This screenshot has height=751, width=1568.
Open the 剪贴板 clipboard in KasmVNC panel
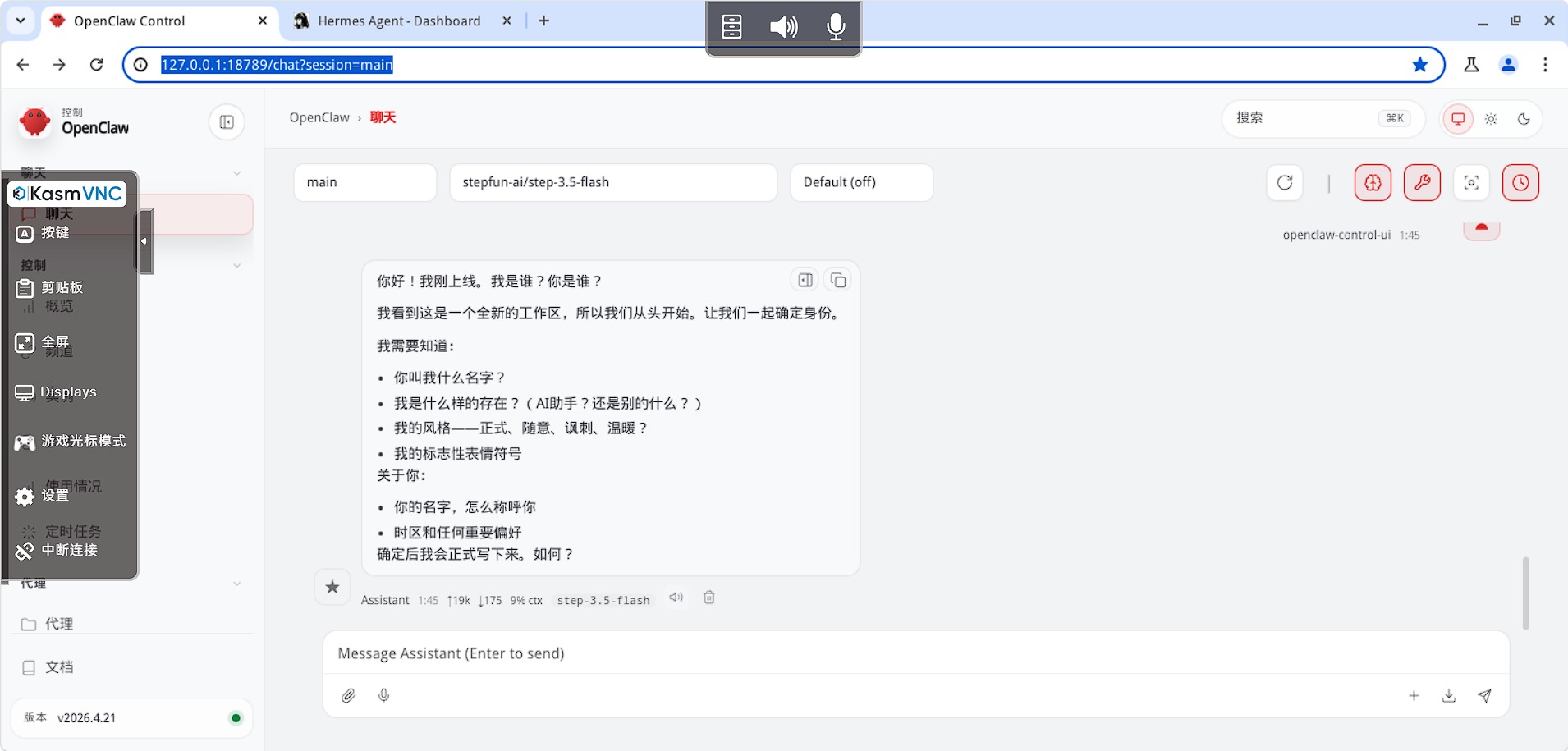(x=61, y=287)
